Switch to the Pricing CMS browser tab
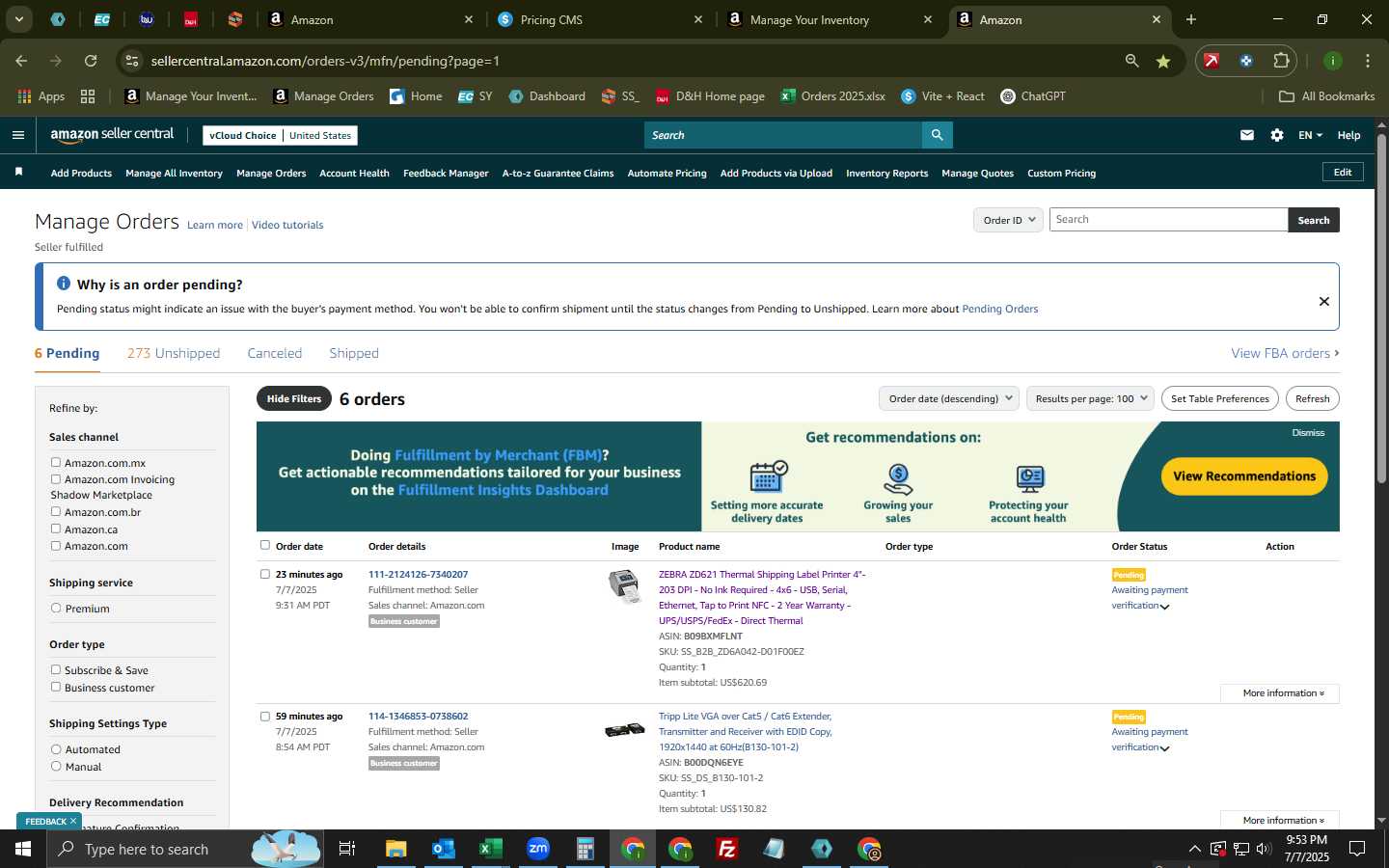The height and width of the screenshot is (868, 1389). point(600,19)
